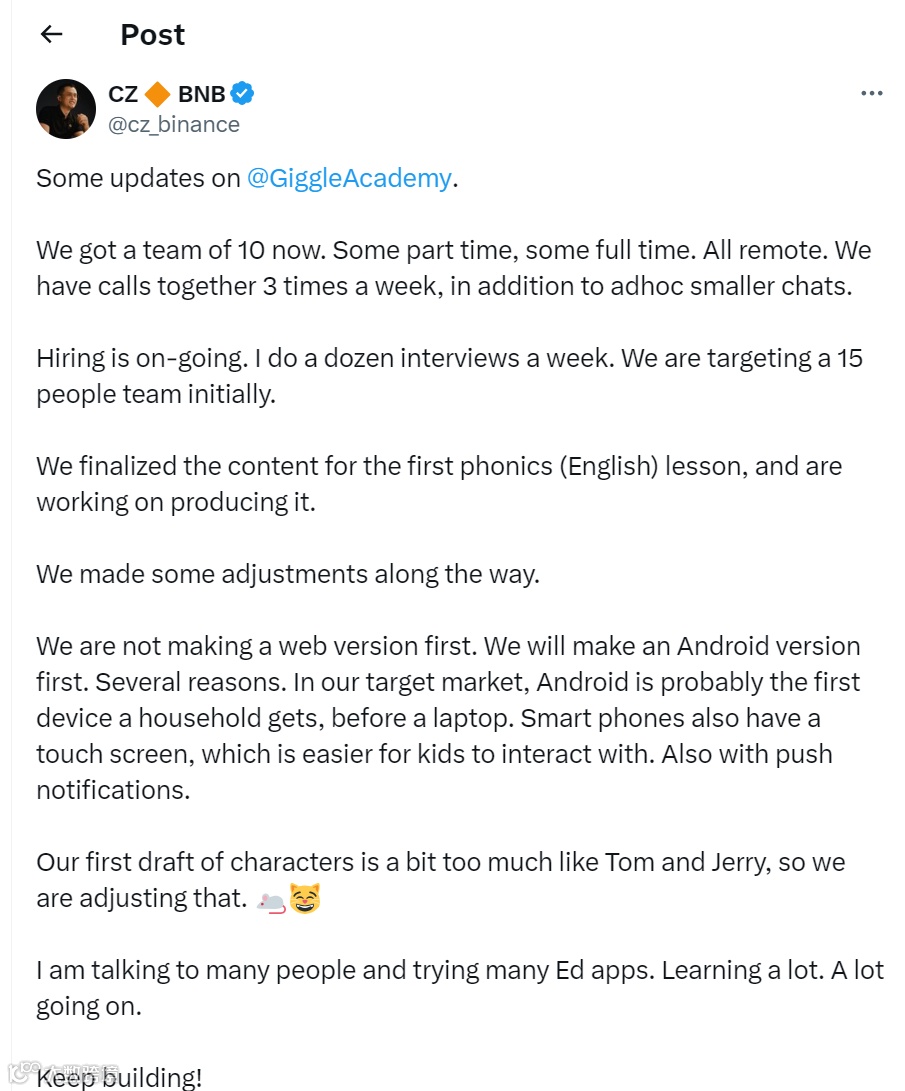Click the Post page heading
The height and width of the screenshot is (1091, 905).
152,35
